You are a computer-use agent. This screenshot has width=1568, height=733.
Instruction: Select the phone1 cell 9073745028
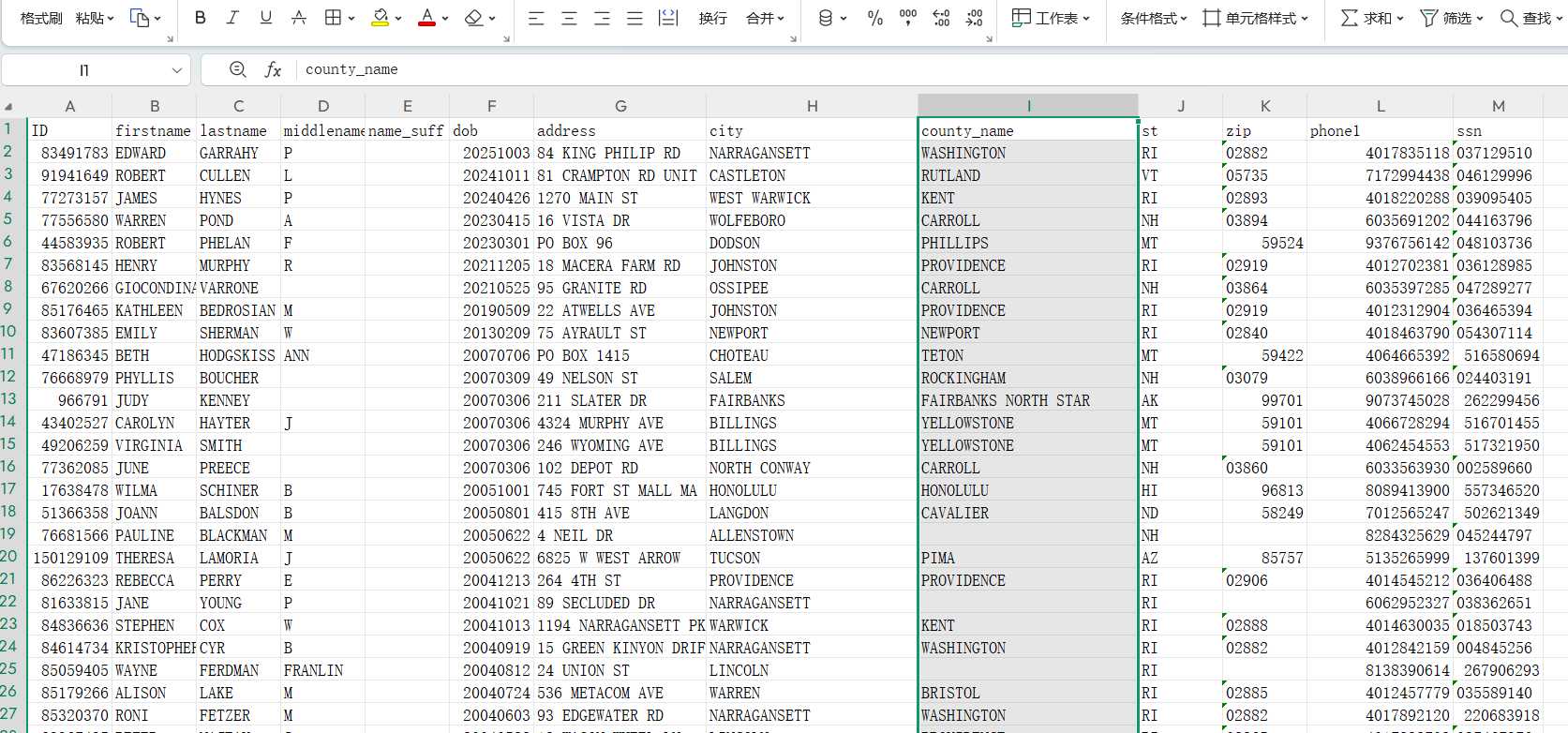[1381, 400]
